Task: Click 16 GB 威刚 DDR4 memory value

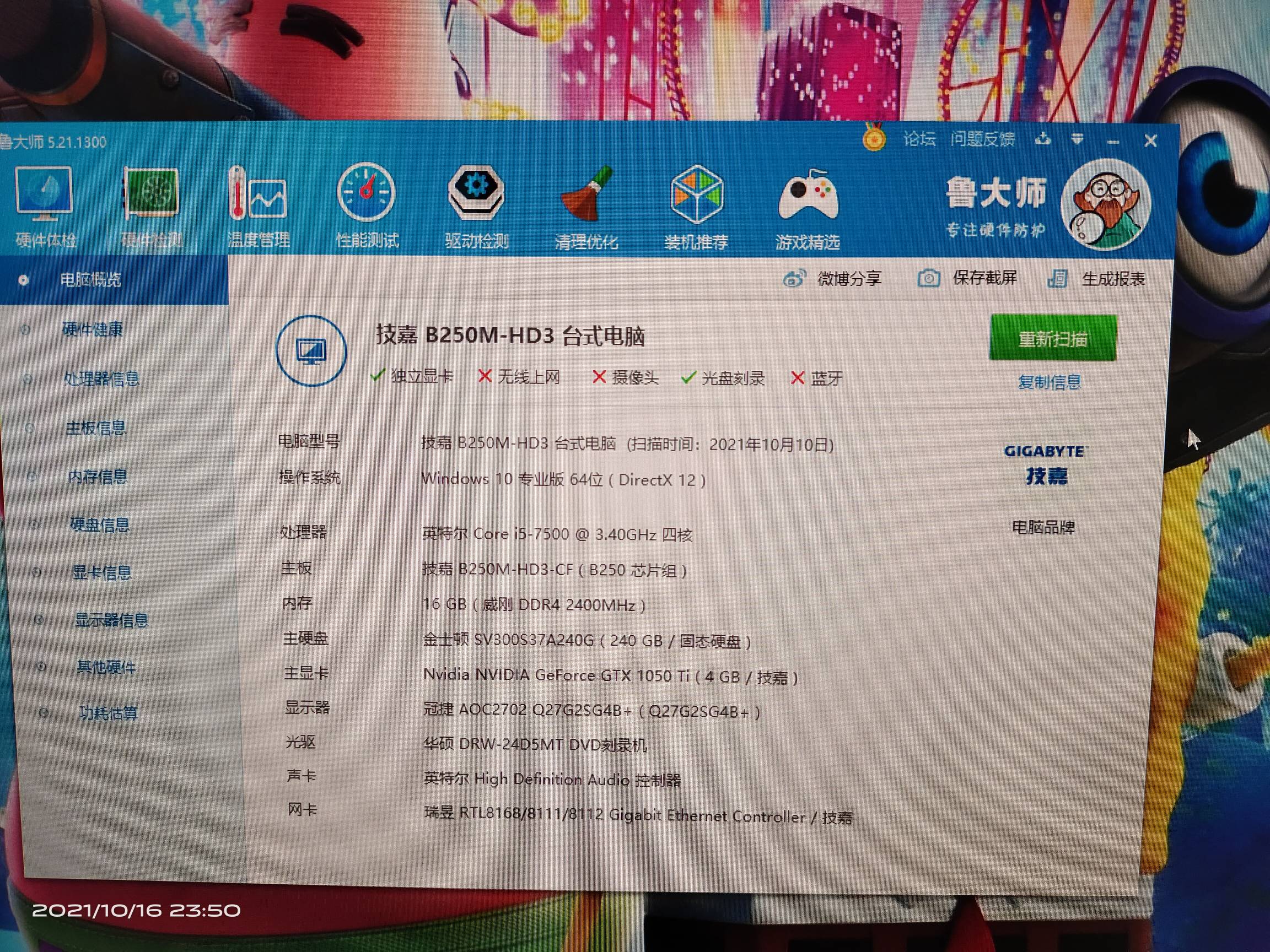Action: 534,605
